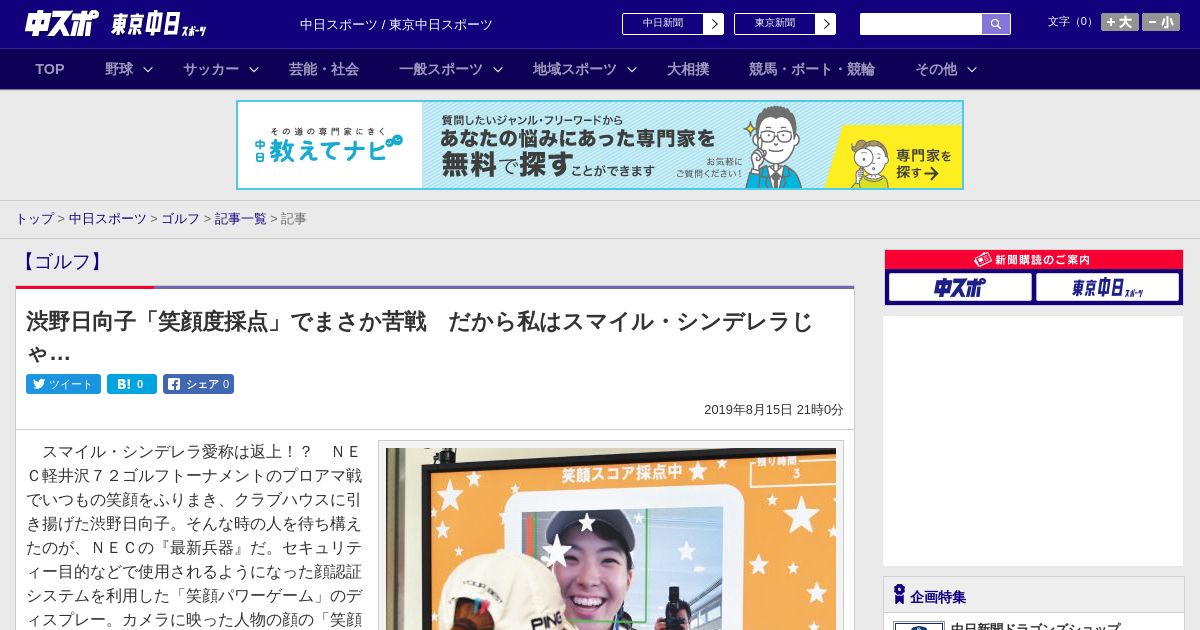Open サッカー navigation menu
The image size is (1200, 630).
(211, 69)
